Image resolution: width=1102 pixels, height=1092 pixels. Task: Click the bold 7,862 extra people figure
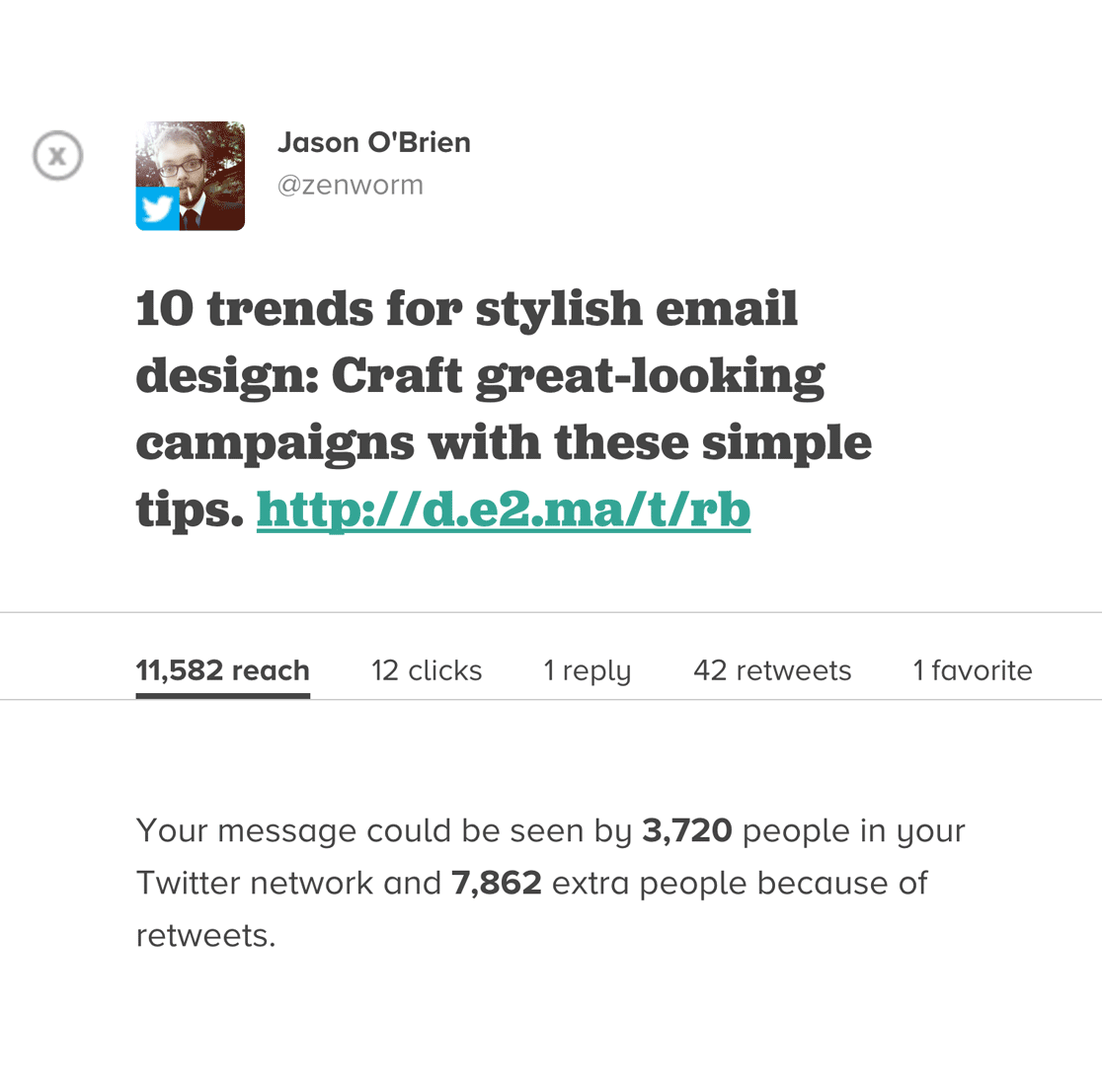[x=496, y=883]
